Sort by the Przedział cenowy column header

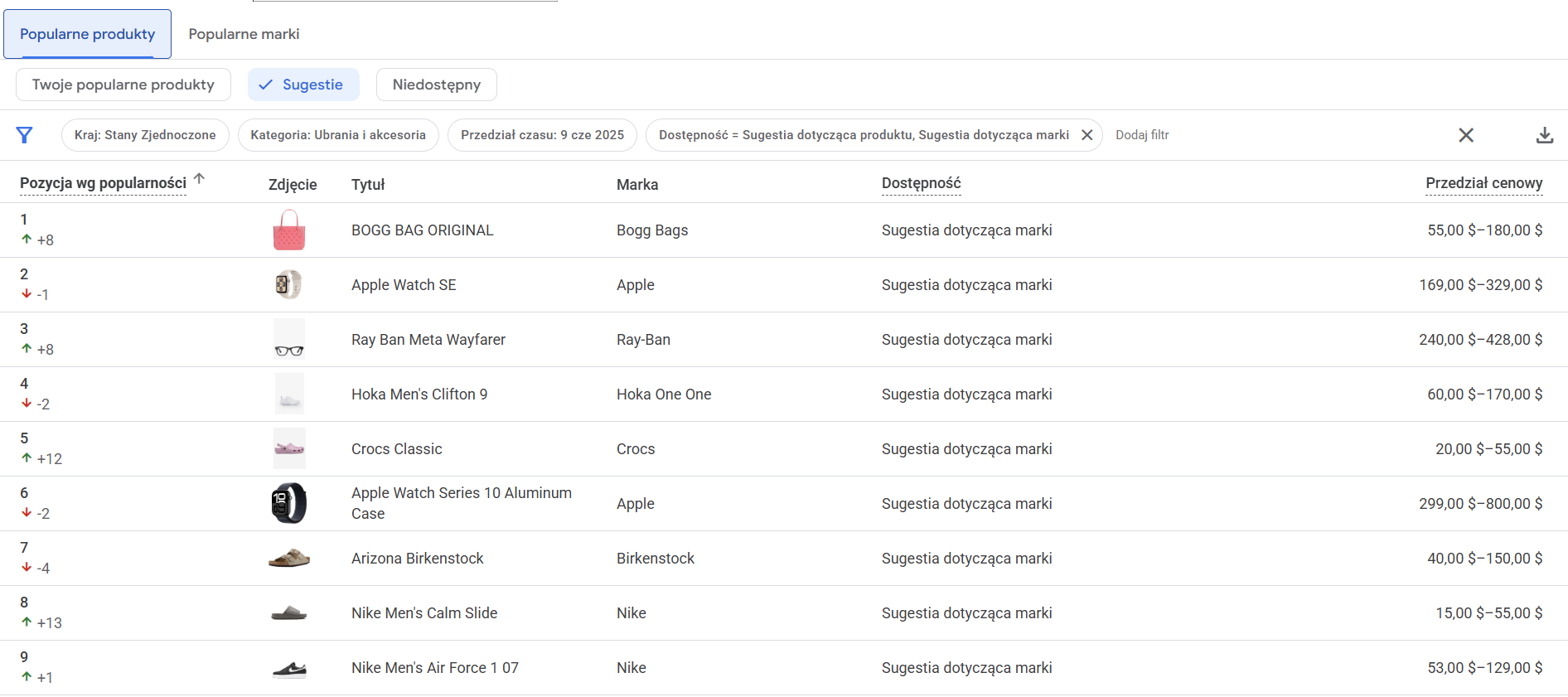1483,183
